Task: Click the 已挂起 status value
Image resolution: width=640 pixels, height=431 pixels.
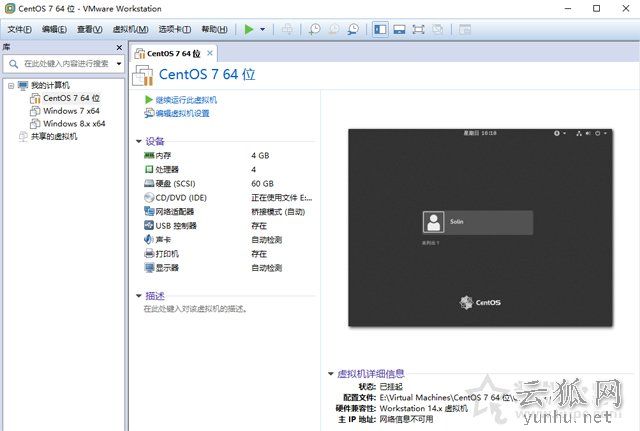Action: [391, 387]
